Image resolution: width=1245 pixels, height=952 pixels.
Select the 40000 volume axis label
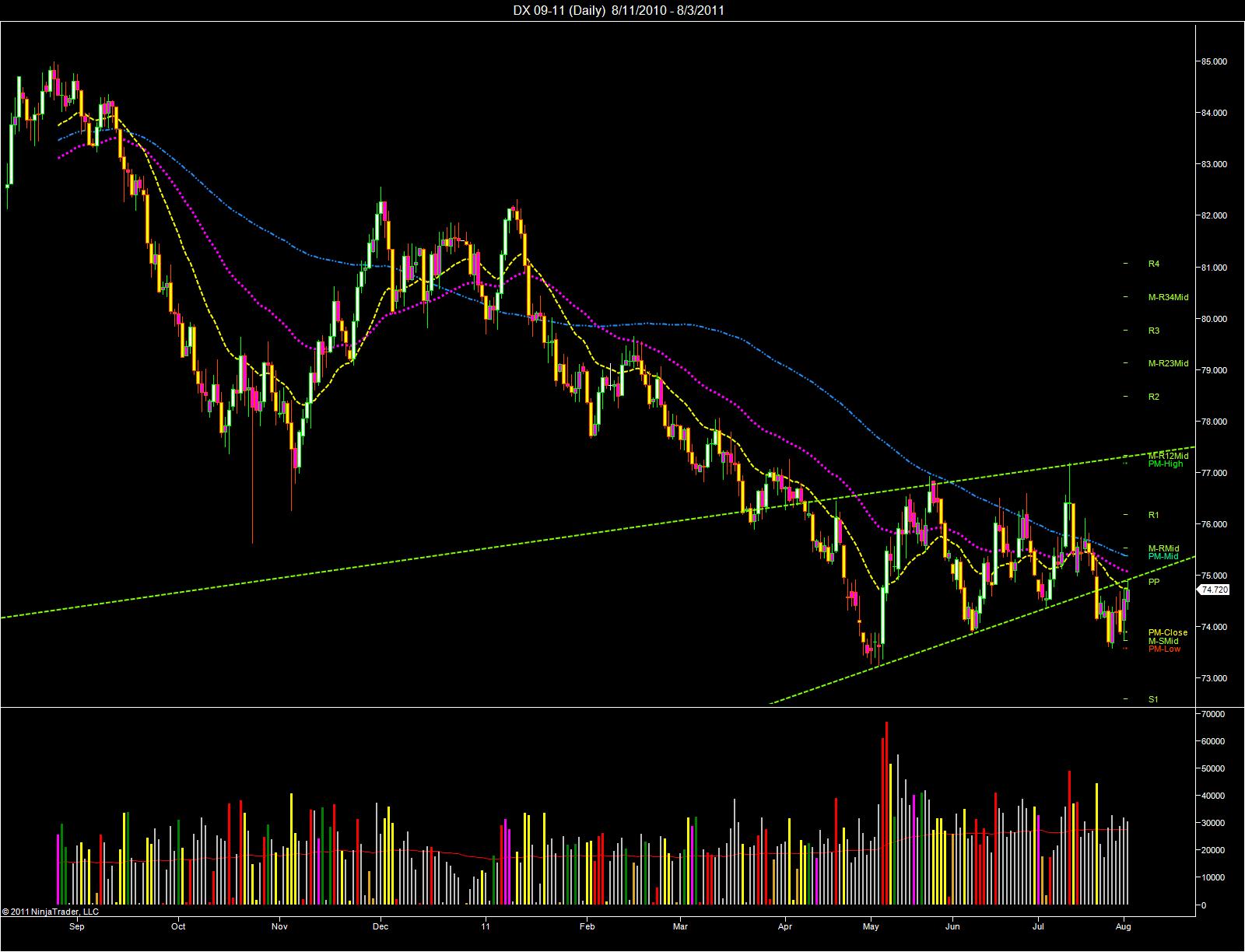tap(1214, 796)
